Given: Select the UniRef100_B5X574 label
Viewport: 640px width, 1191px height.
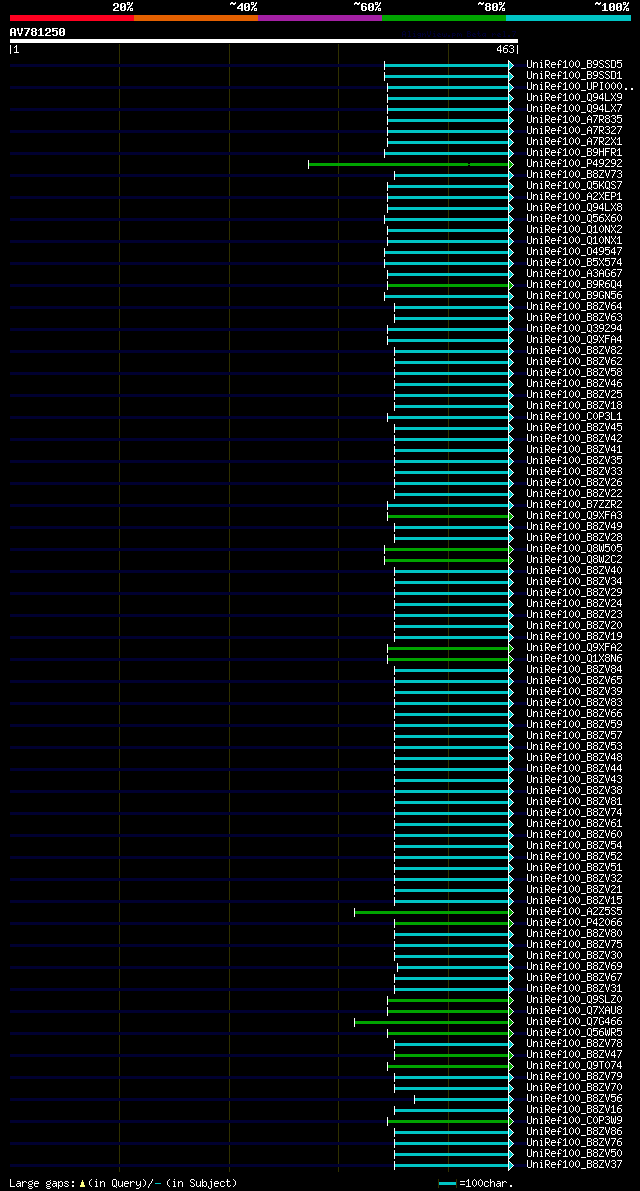Looking at the screenshot, I should [574, 263].
